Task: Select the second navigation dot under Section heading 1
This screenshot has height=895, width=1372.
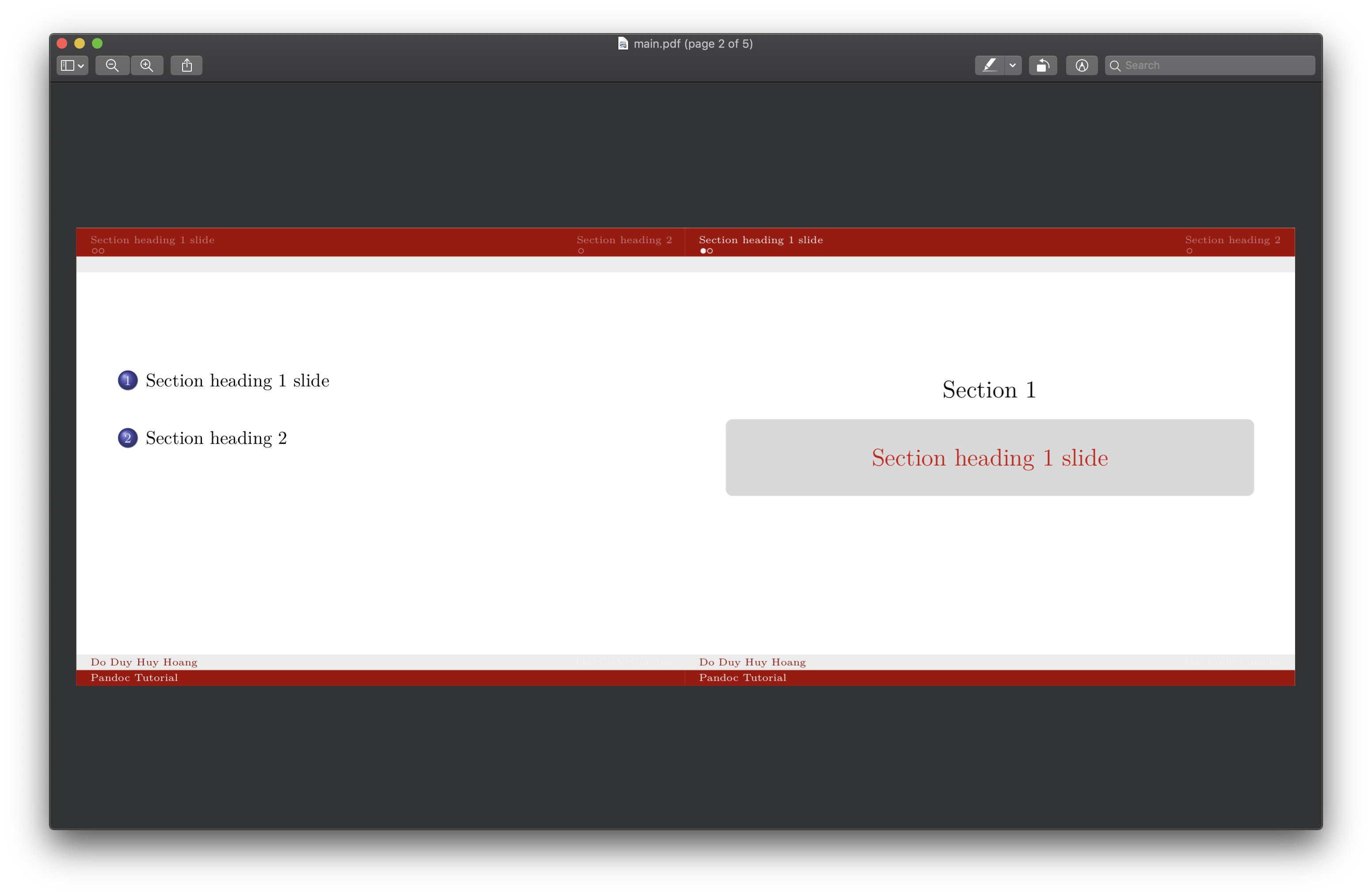Action: pyautogui.click(x=709, y=251)
